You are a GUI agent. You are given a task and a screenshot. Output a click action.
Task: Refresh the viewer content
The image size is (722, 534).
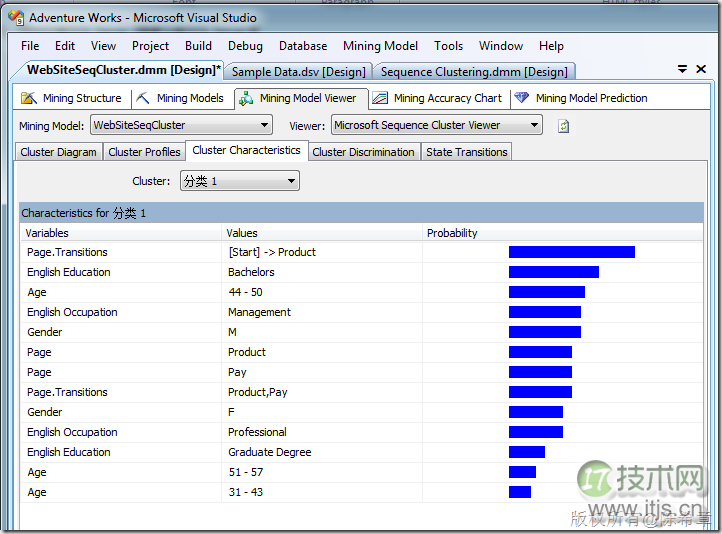click(563, 126)
